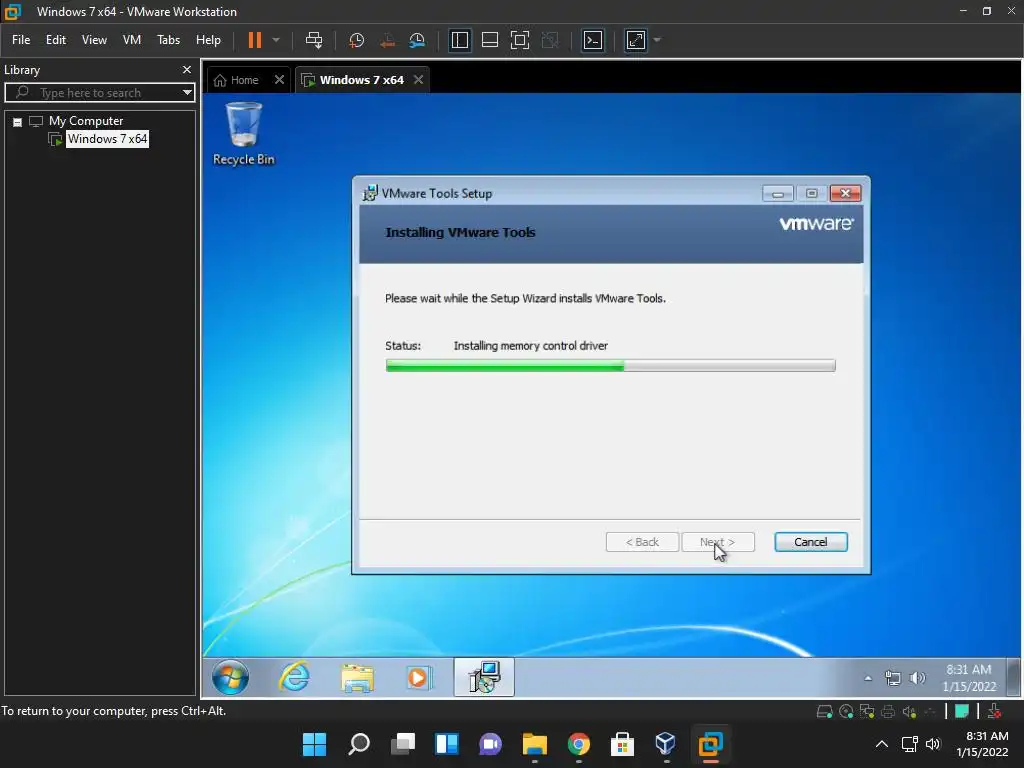Show hidden icons in host tray
The image size is (1024, 768).
coord(882,744)
